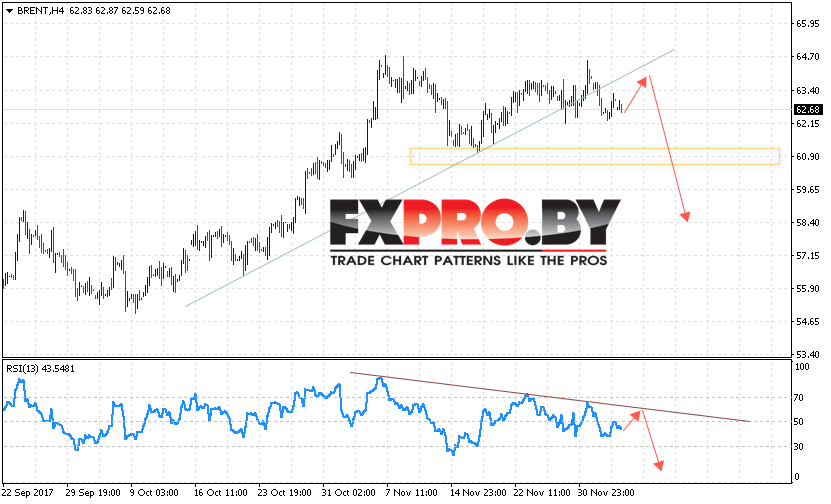Click the 7 Nov 11:00 time label
This screenshot has width=831, height=504.
[x=411, y=493]
